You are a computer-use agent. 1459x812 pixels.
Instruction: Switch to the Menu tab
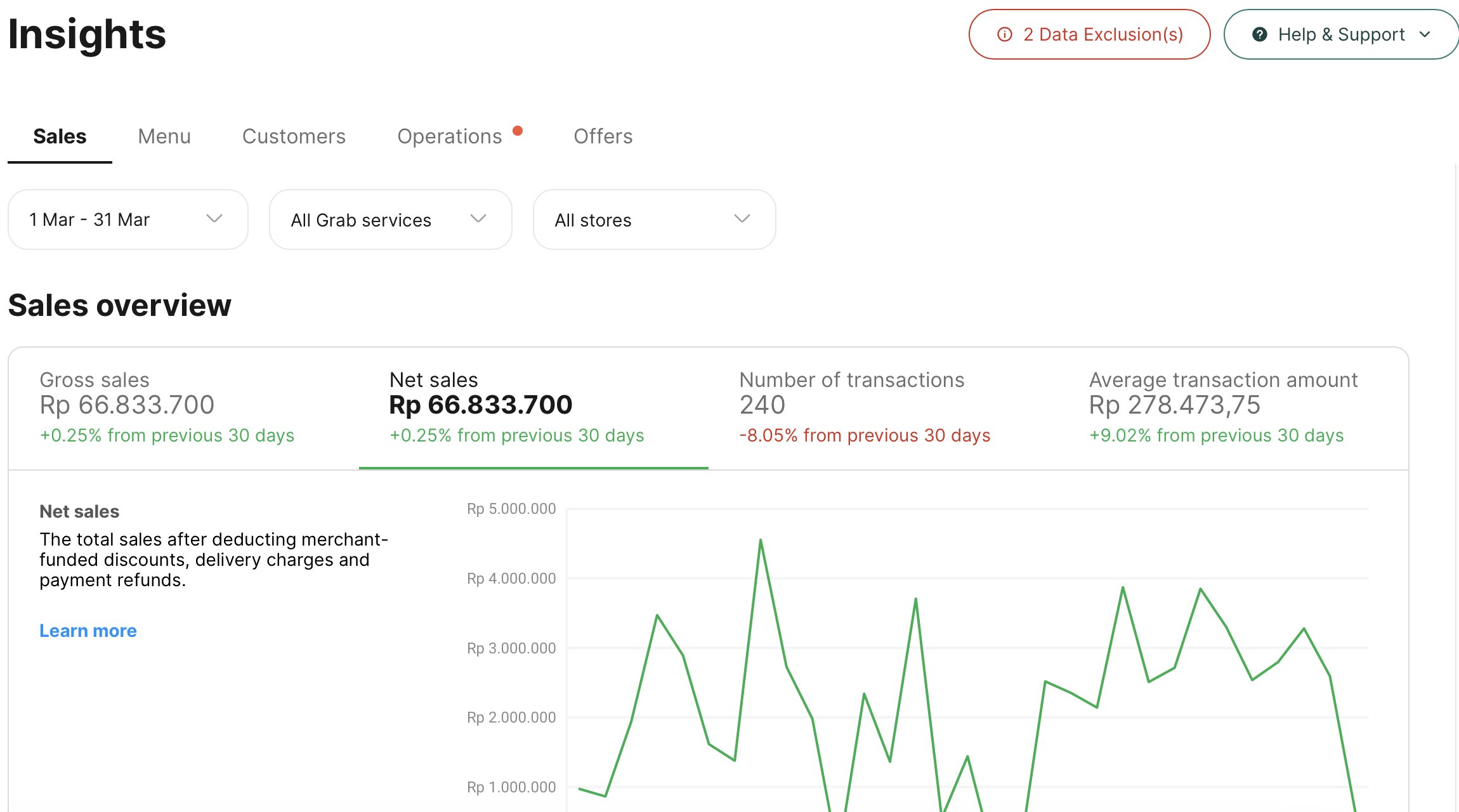click(164, 136)
